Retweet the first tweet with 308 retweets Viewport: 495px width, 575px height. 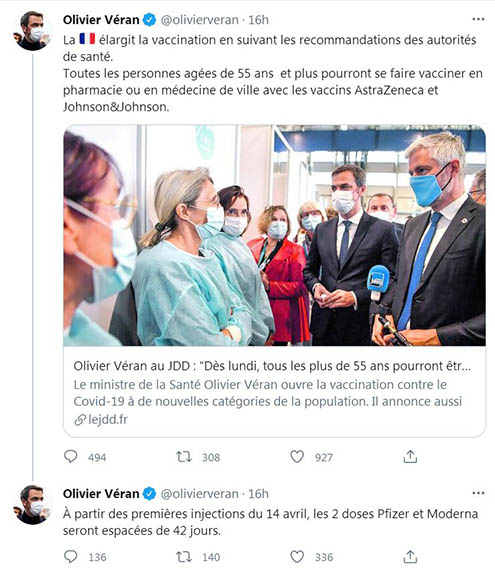[184, 457]
